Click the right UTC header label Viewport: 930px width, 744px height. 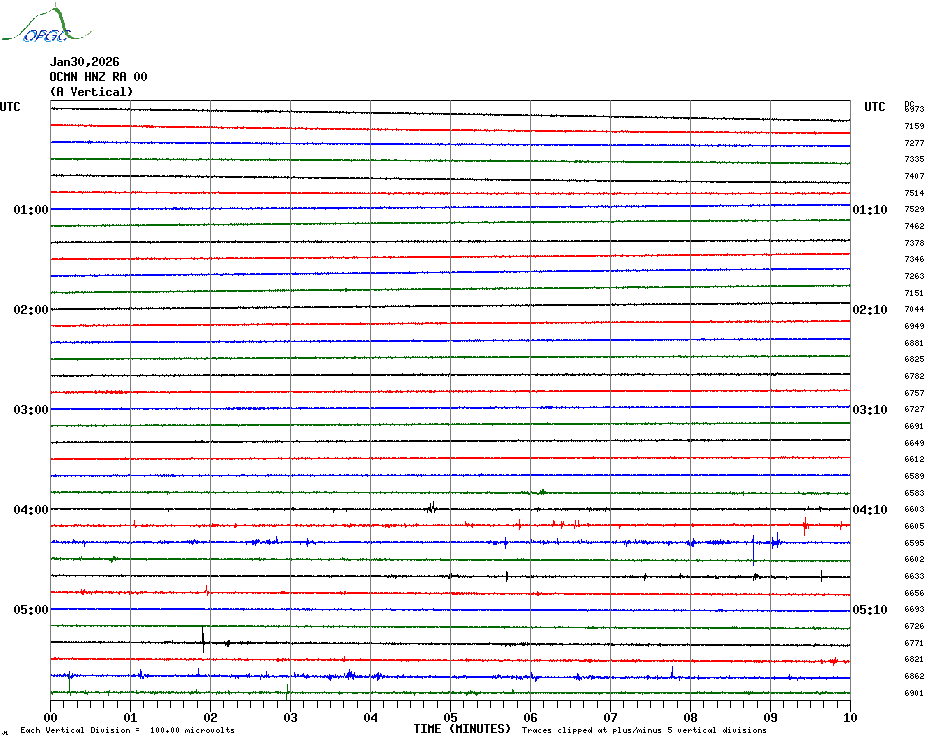pos(874,107)
